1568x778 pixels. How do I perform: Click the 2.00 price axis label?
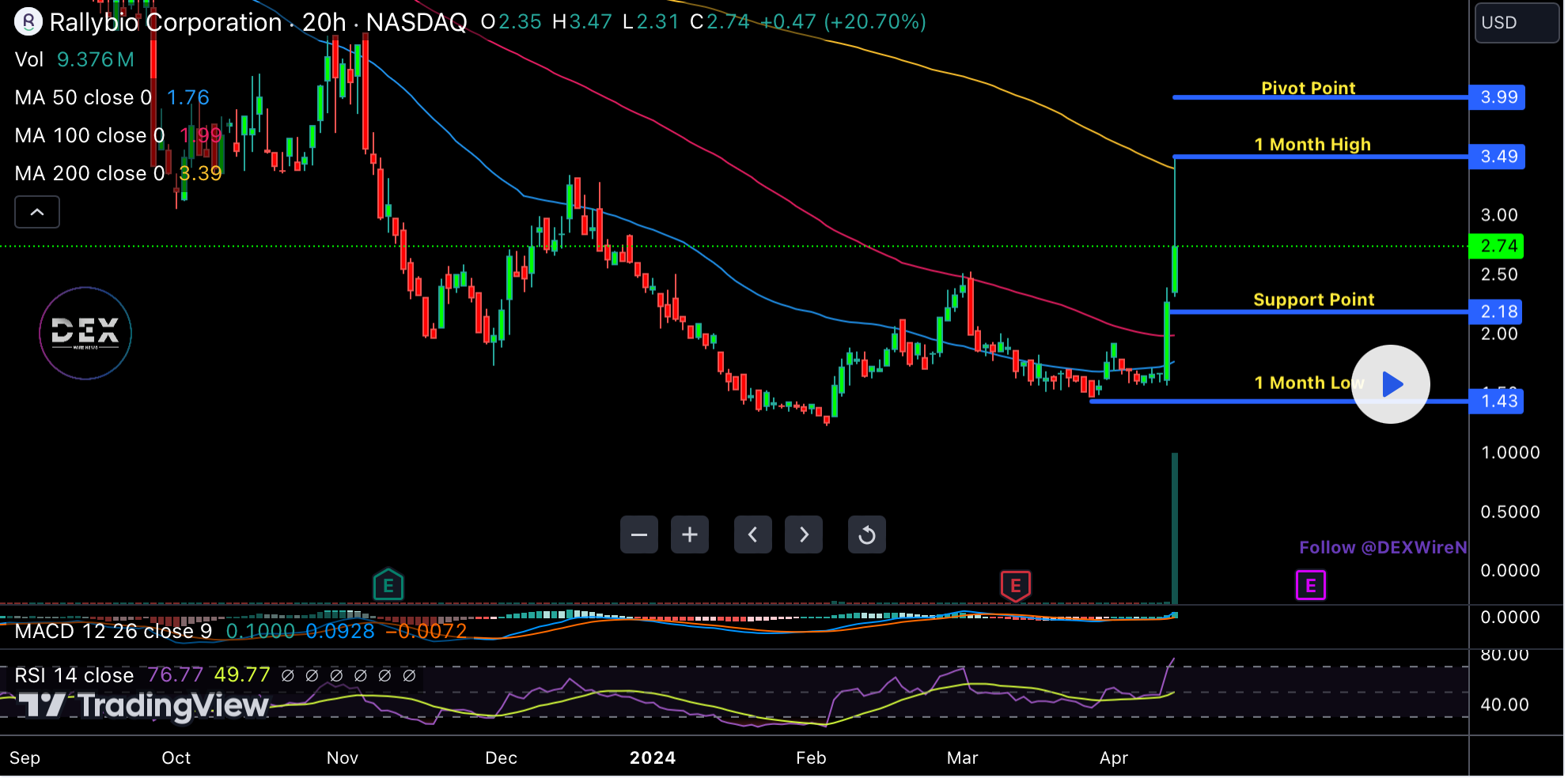coord(1499,334)
